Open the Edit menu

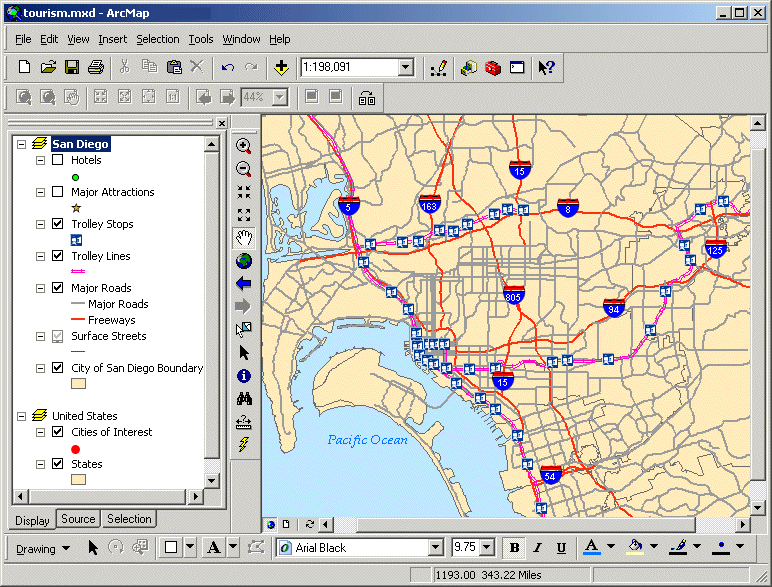click(49, 39)
